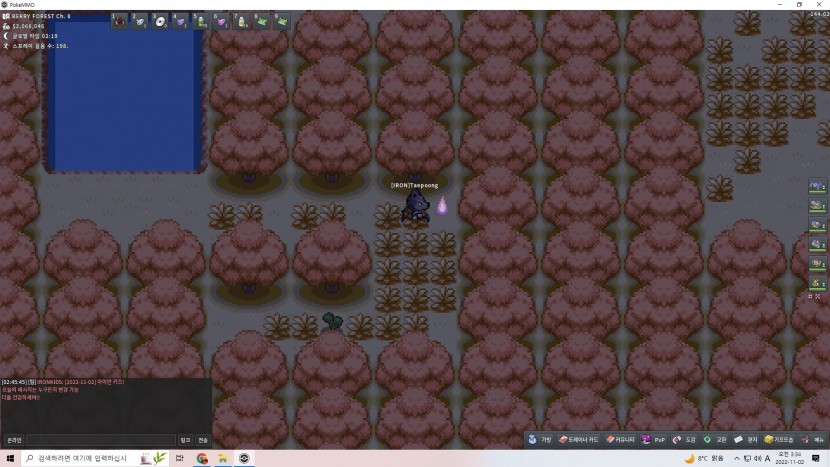Pick up the purple flame item beside player
Image resolution: width=830 pixels, height=467 pixels.
pos(442,205)
